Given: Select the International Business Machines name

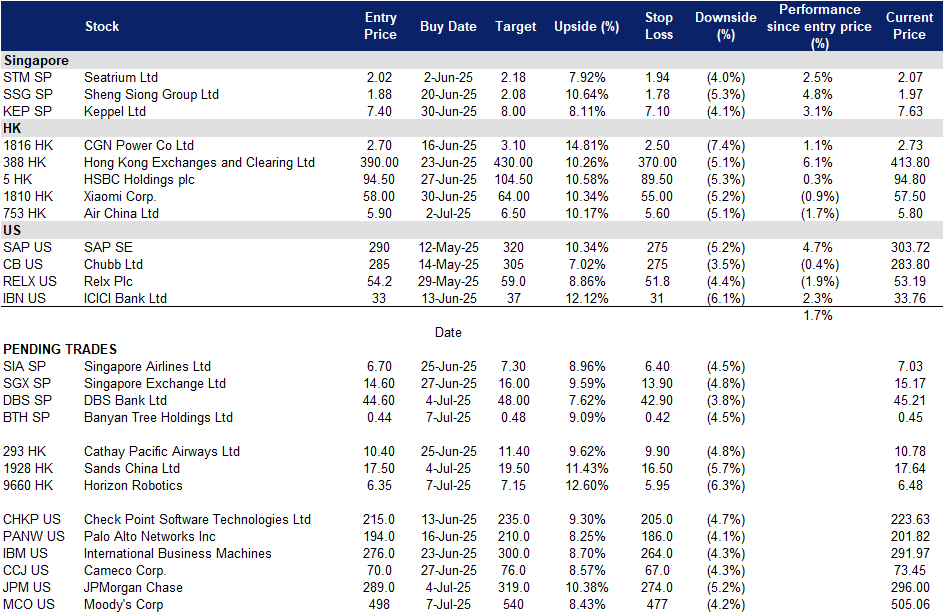Looking at the screenshot, I should (177, 553).
